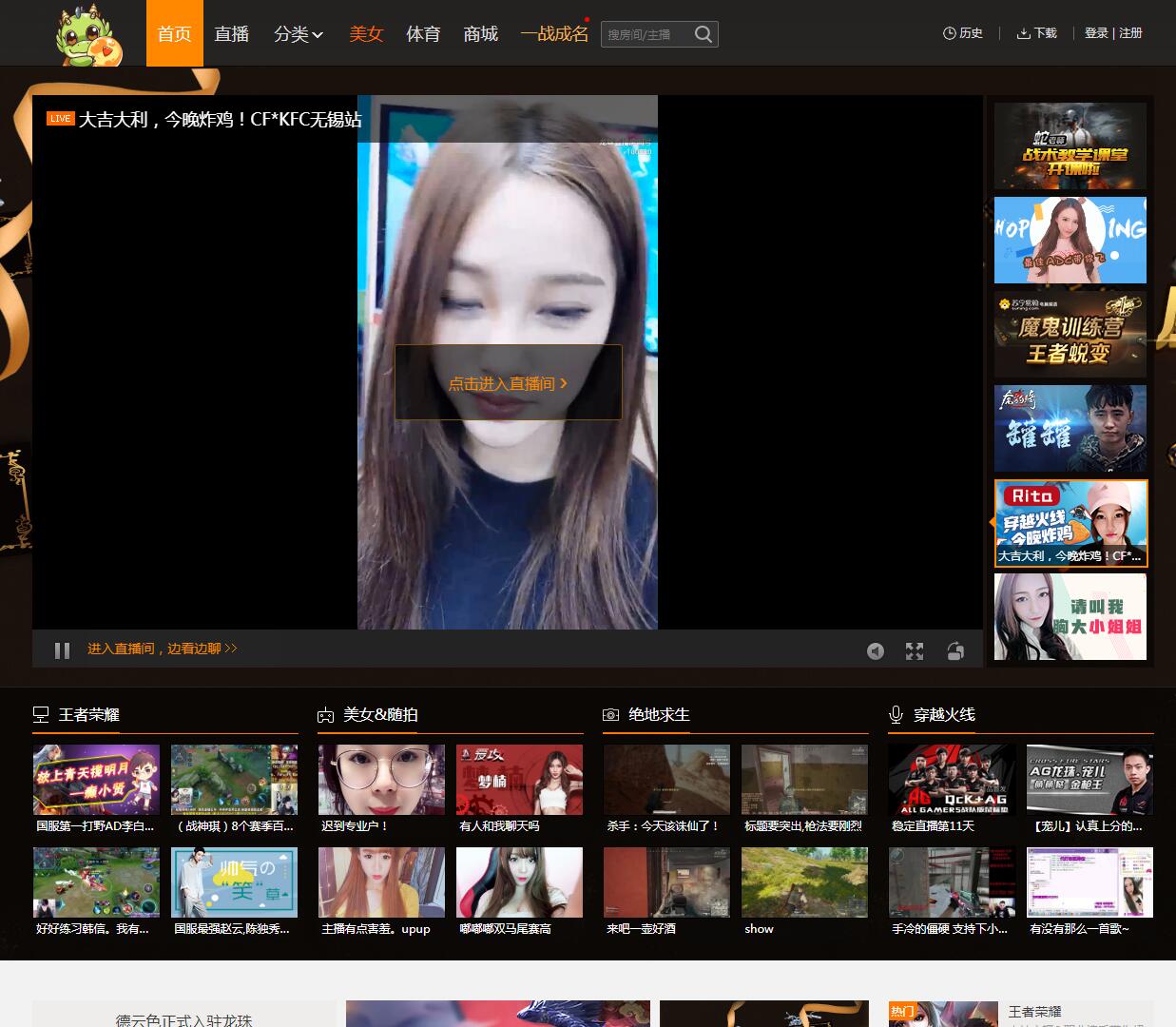Screen dimensions: 1176x1027
Task: Select the 请叫我胸大小姐姐 thumbnail
Action: (1070, 616)
